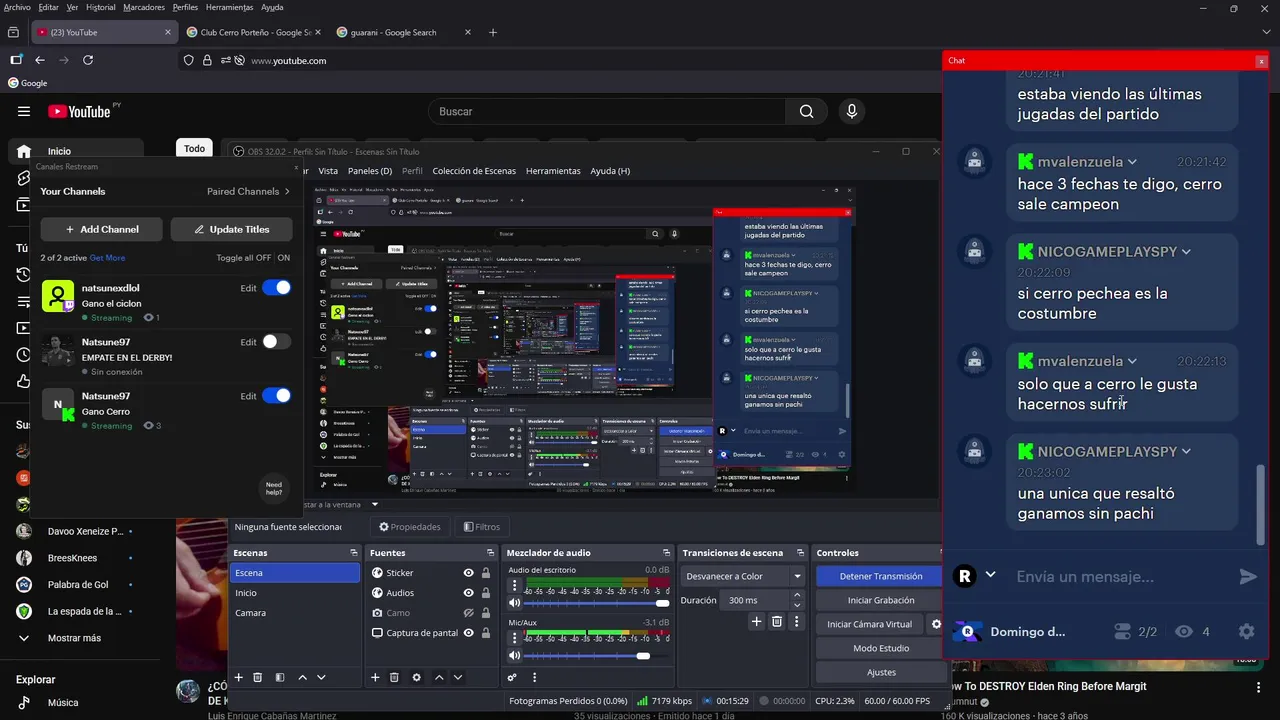Screen dimensions: 1280x720
Task: Expand mvalenzuela 20:21:42 message chevron
Action: [x=1132, y=162]
